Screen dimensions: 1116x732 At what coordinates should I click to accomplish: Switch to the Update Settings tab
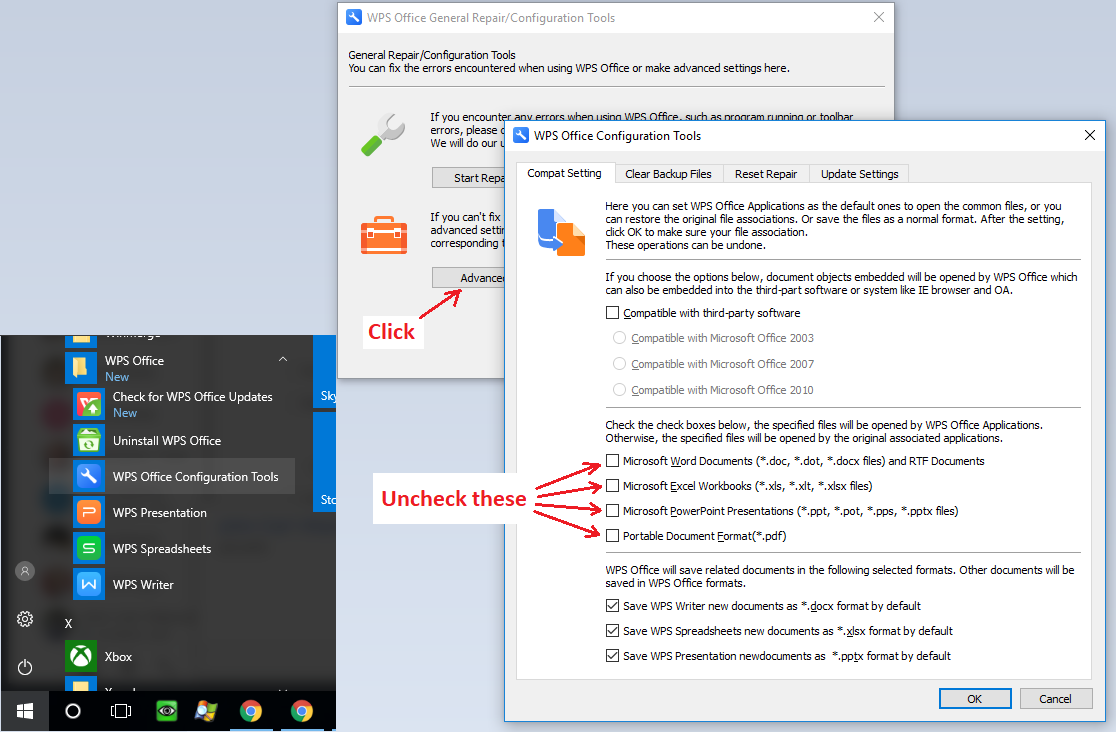tap(860, 174)
